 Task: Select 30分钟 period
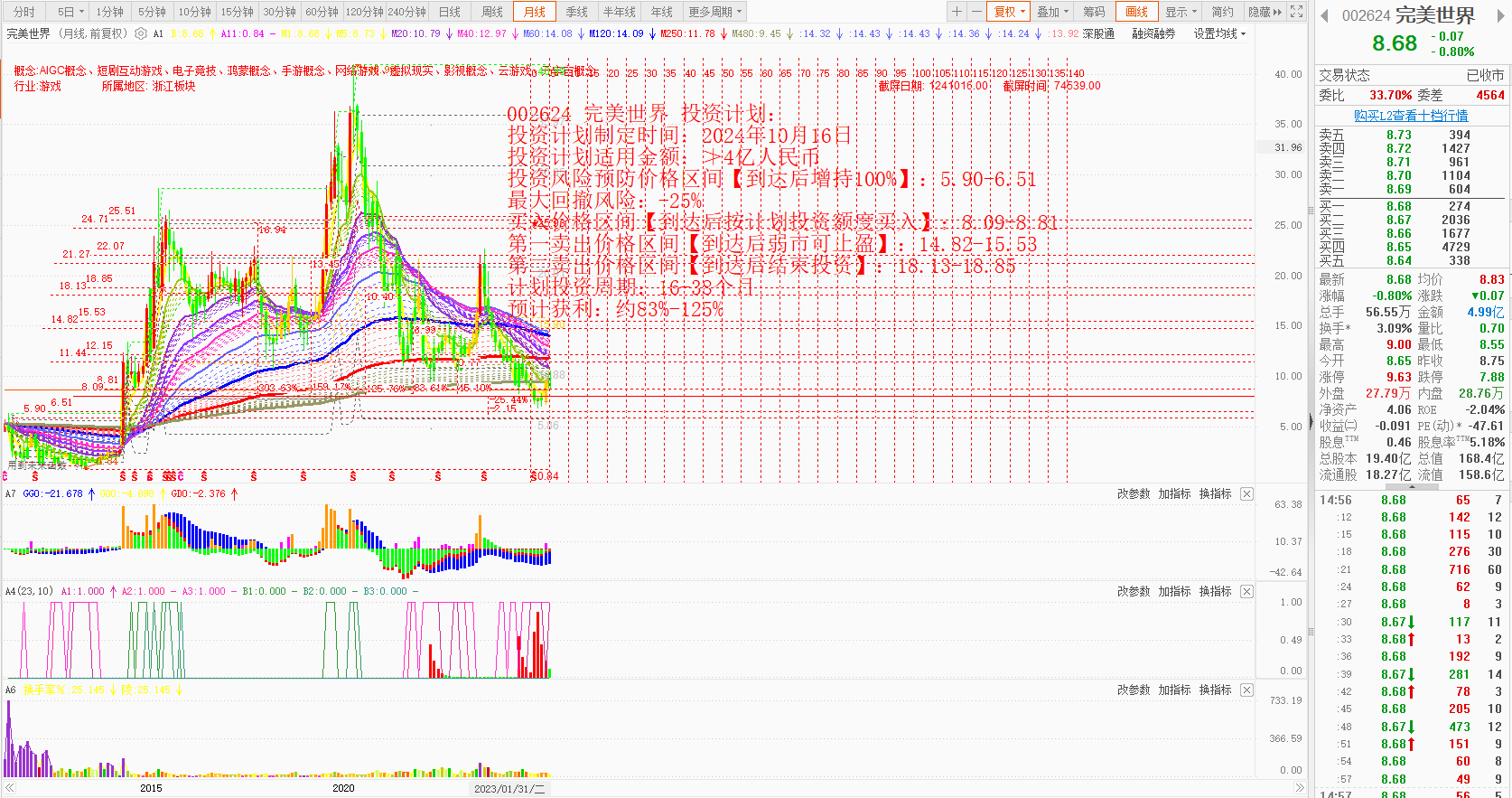(279, 12)
